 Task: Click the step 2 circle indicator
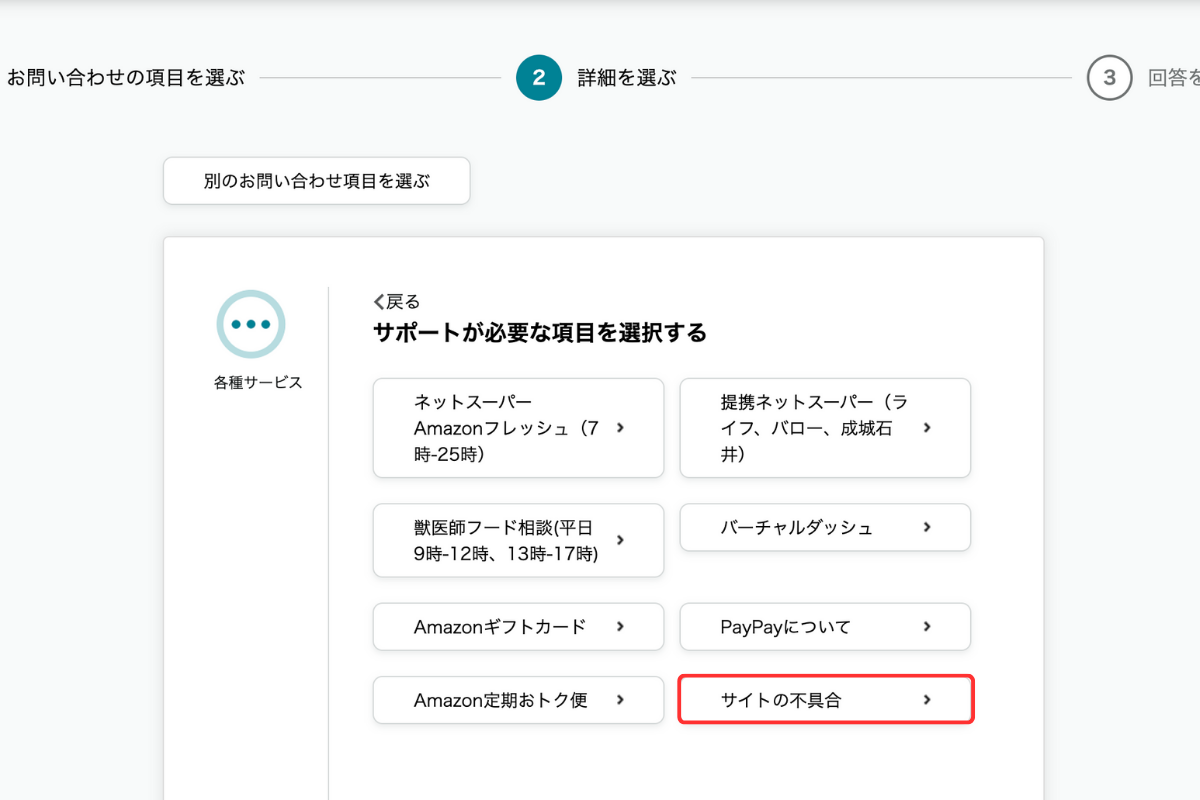(539, 78)
